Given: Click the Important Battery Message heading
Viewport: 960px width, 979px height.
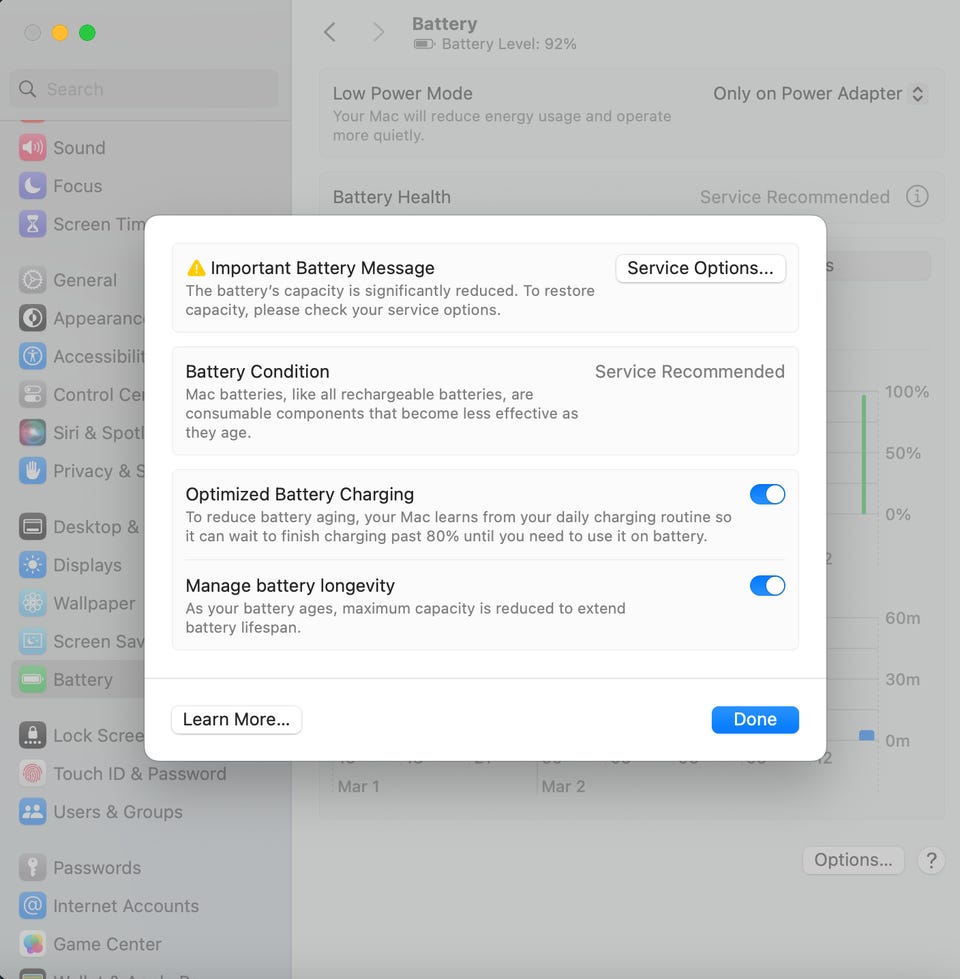Looking at the screenshot, I should [322, 268].
